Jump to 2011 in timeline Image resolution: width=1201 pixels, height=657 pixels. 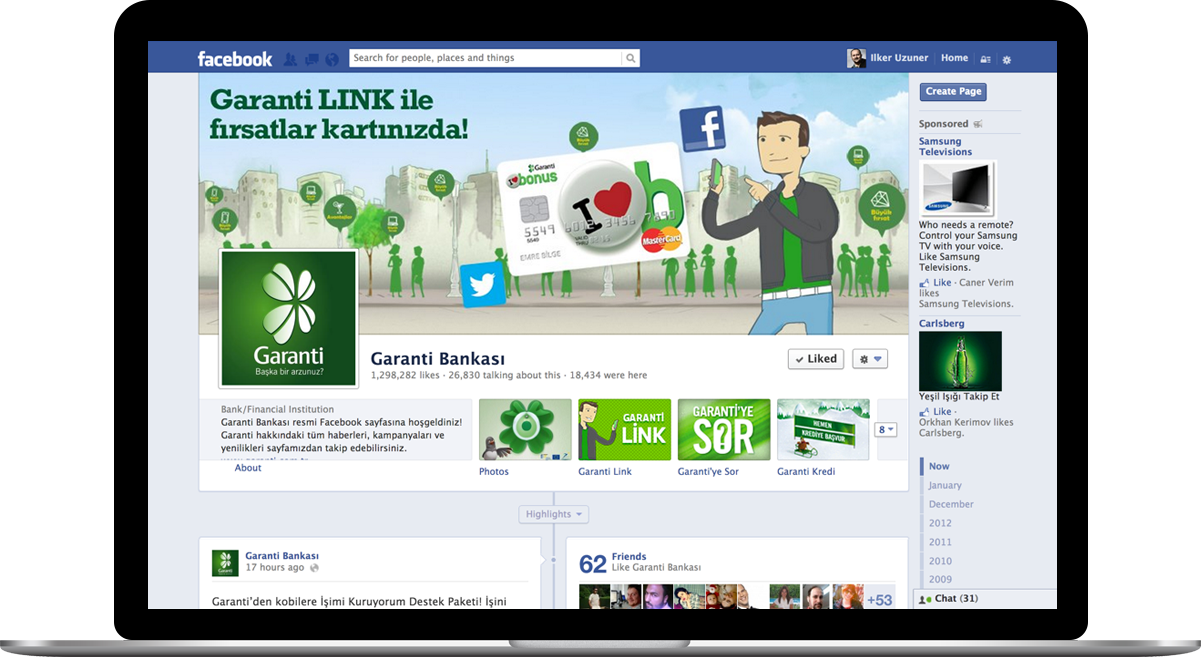tap(940, 543)
